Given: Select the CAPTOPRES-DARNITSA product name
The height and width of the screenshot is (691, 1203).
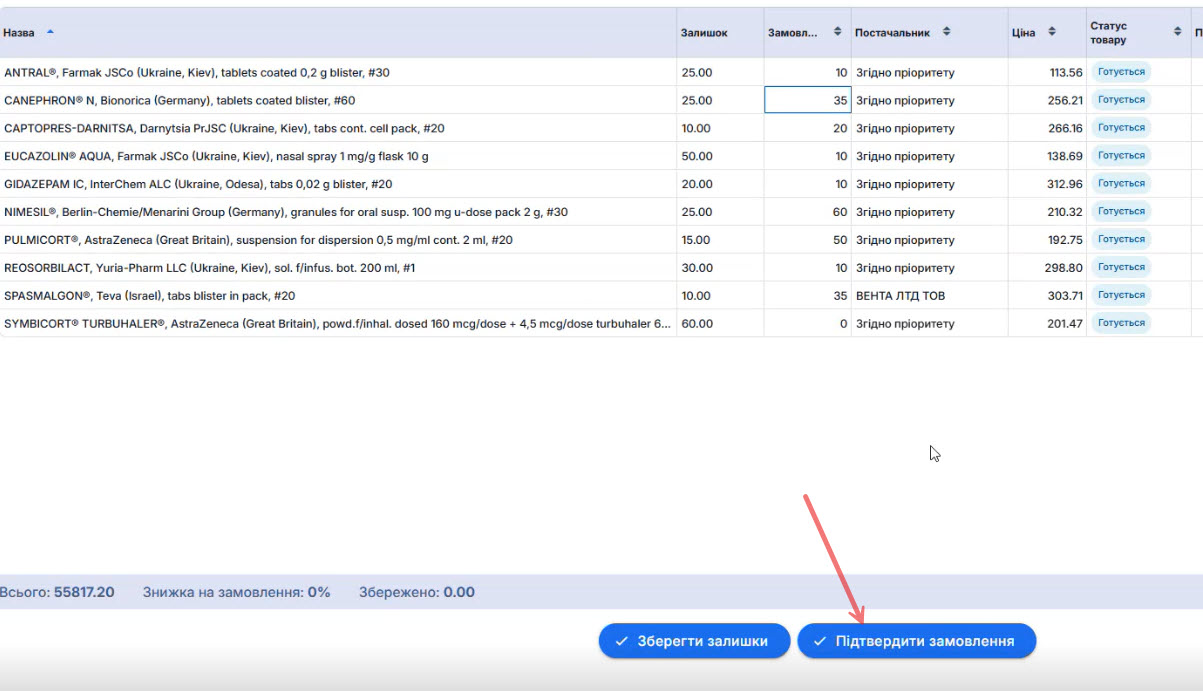Looking at the screenshot, I should pyautogui.click(x=225, y=128).
